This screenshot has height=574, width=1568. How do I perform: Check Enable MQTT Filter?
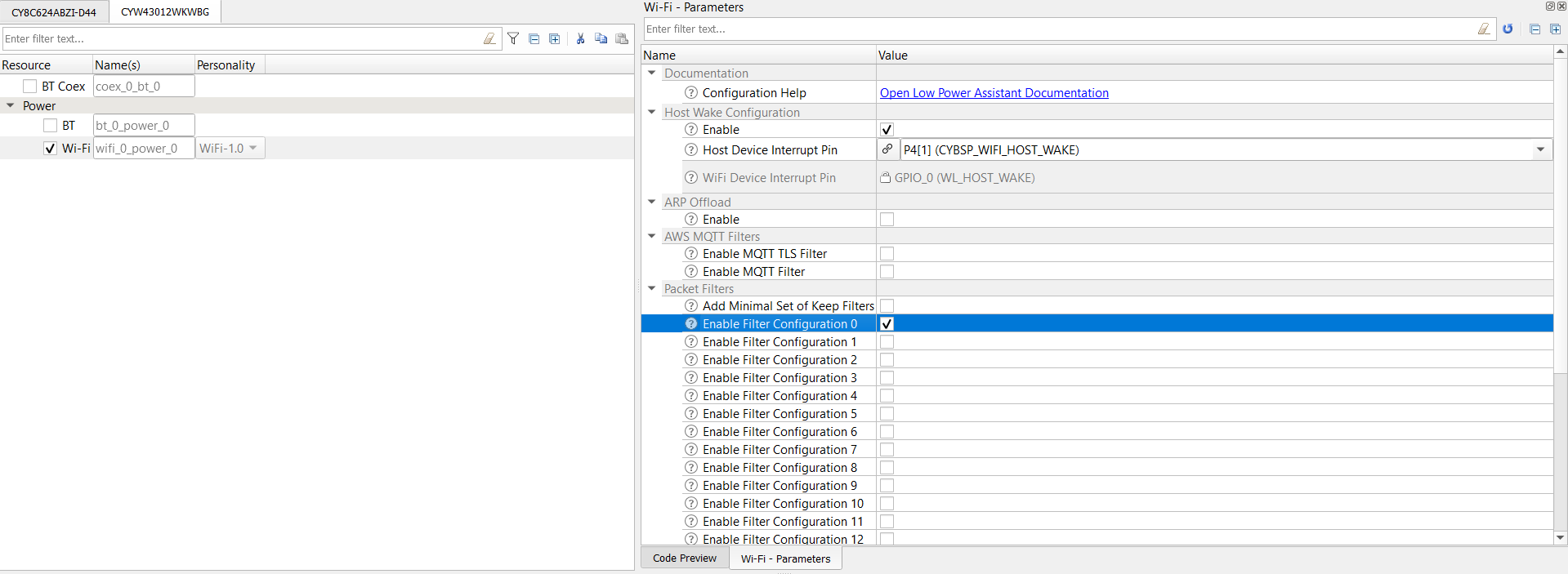pos(887,271)
